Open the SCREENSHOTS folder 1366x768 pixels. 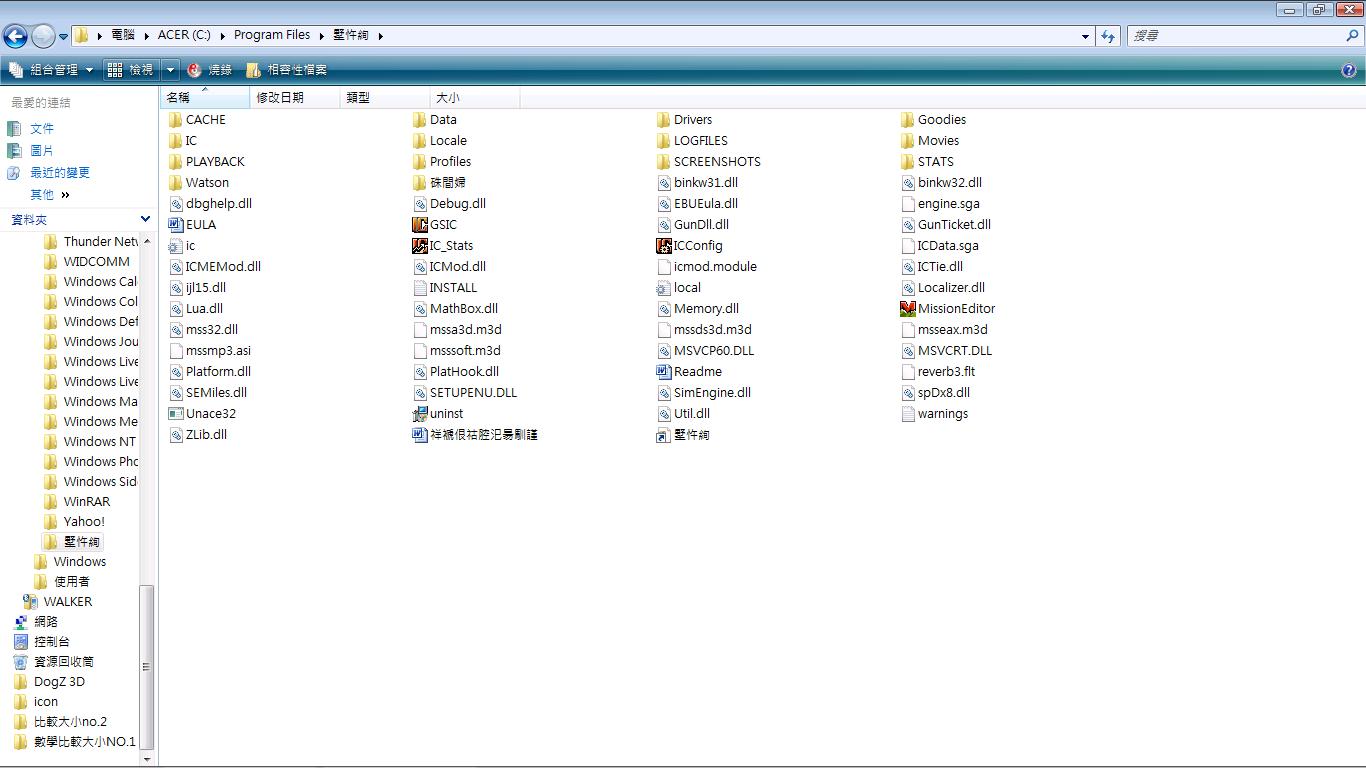tap(716, 162)
